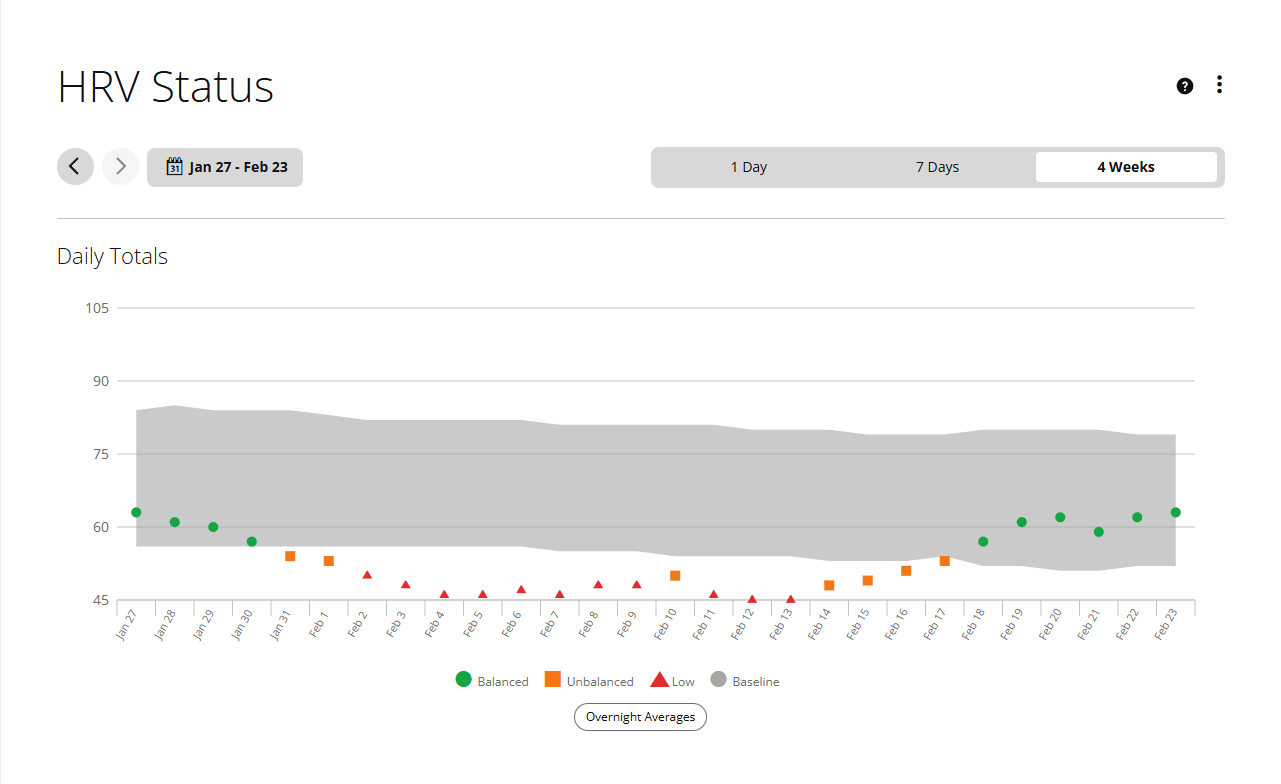Switch to the 7 Days view

[937, 167]
